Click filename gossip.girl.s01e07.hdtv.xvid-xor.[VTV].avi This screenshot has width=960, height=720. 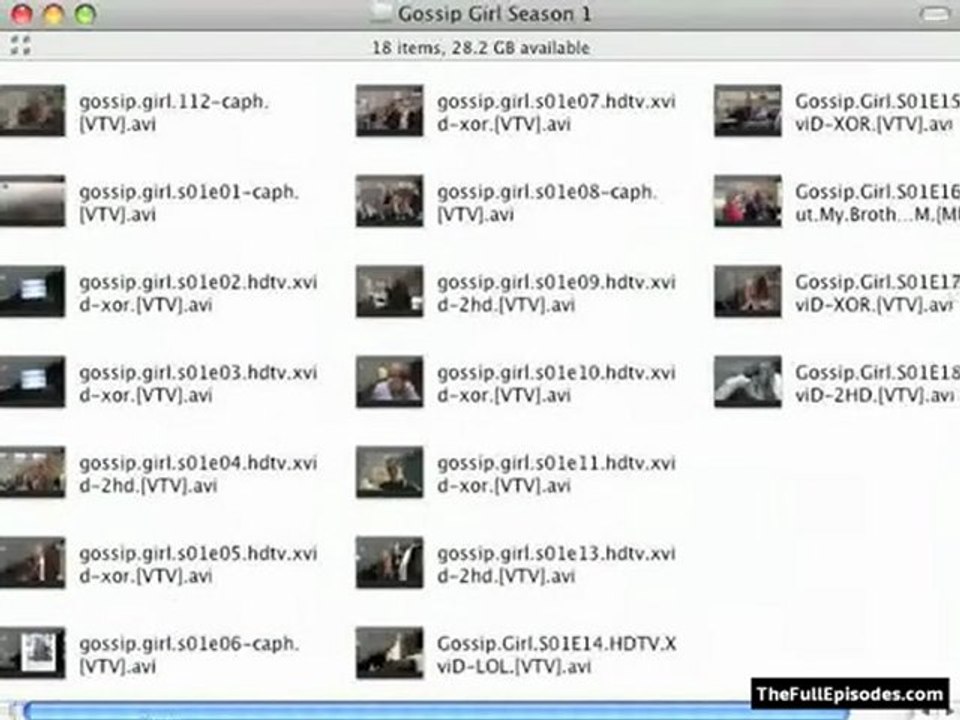[556, 113]
